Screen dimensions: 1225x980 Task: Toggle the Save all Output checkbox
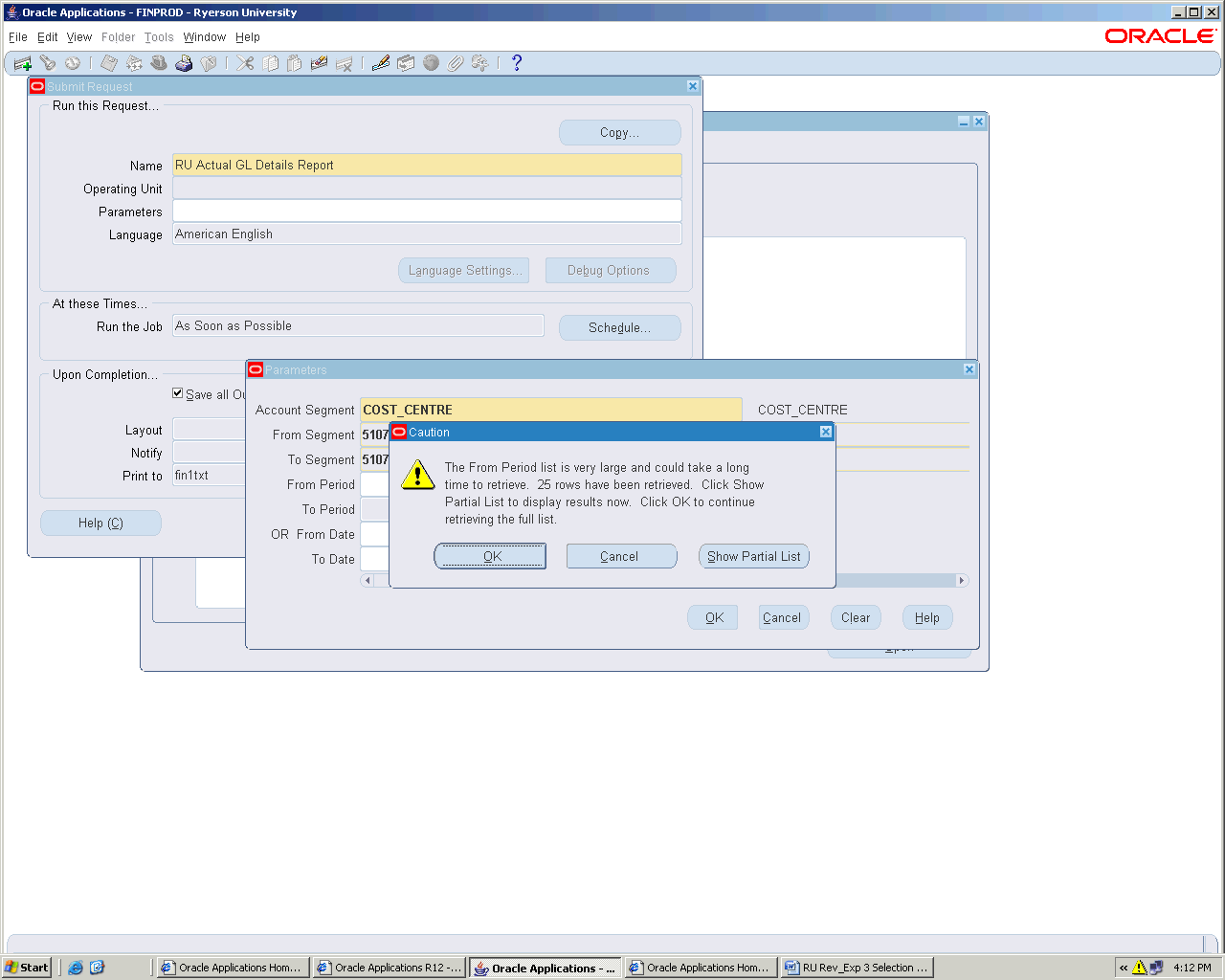click(178, 393)
